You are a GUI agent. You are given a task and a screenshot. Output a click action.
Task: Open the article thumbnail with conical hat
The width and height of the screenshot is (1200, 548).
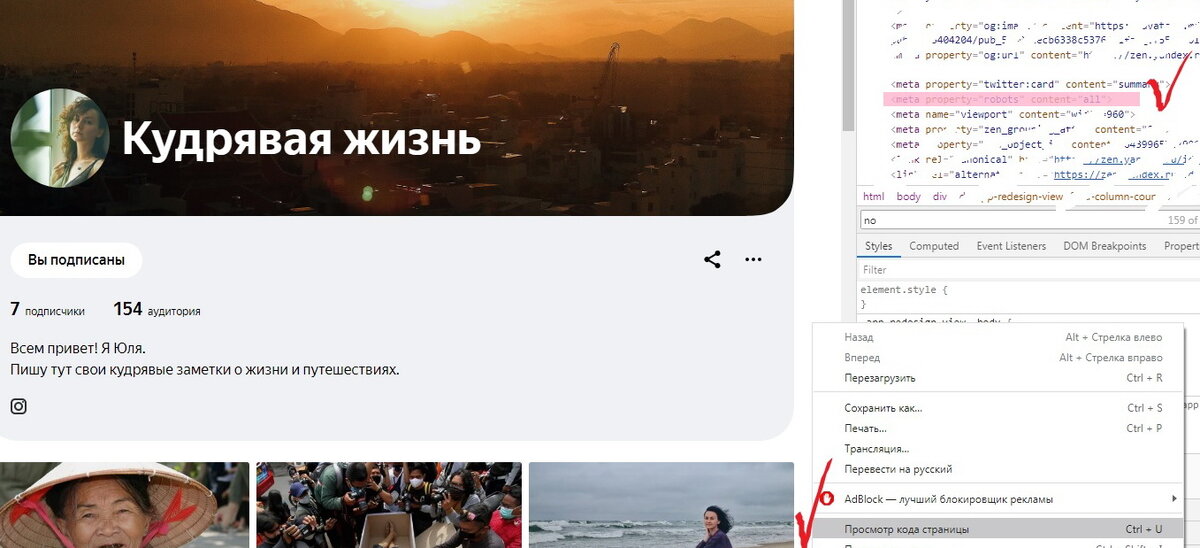tap(124, 505)
